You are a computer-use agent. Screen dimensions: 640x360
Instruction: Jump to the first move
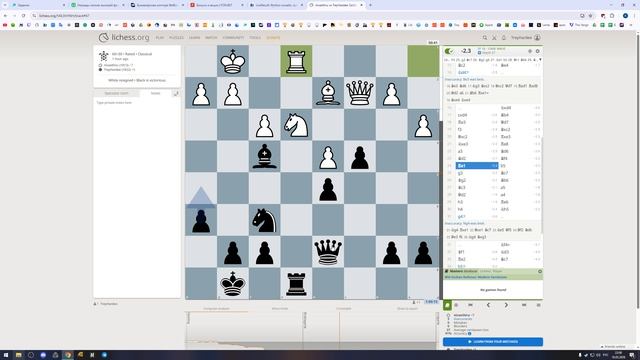[470, 305]
